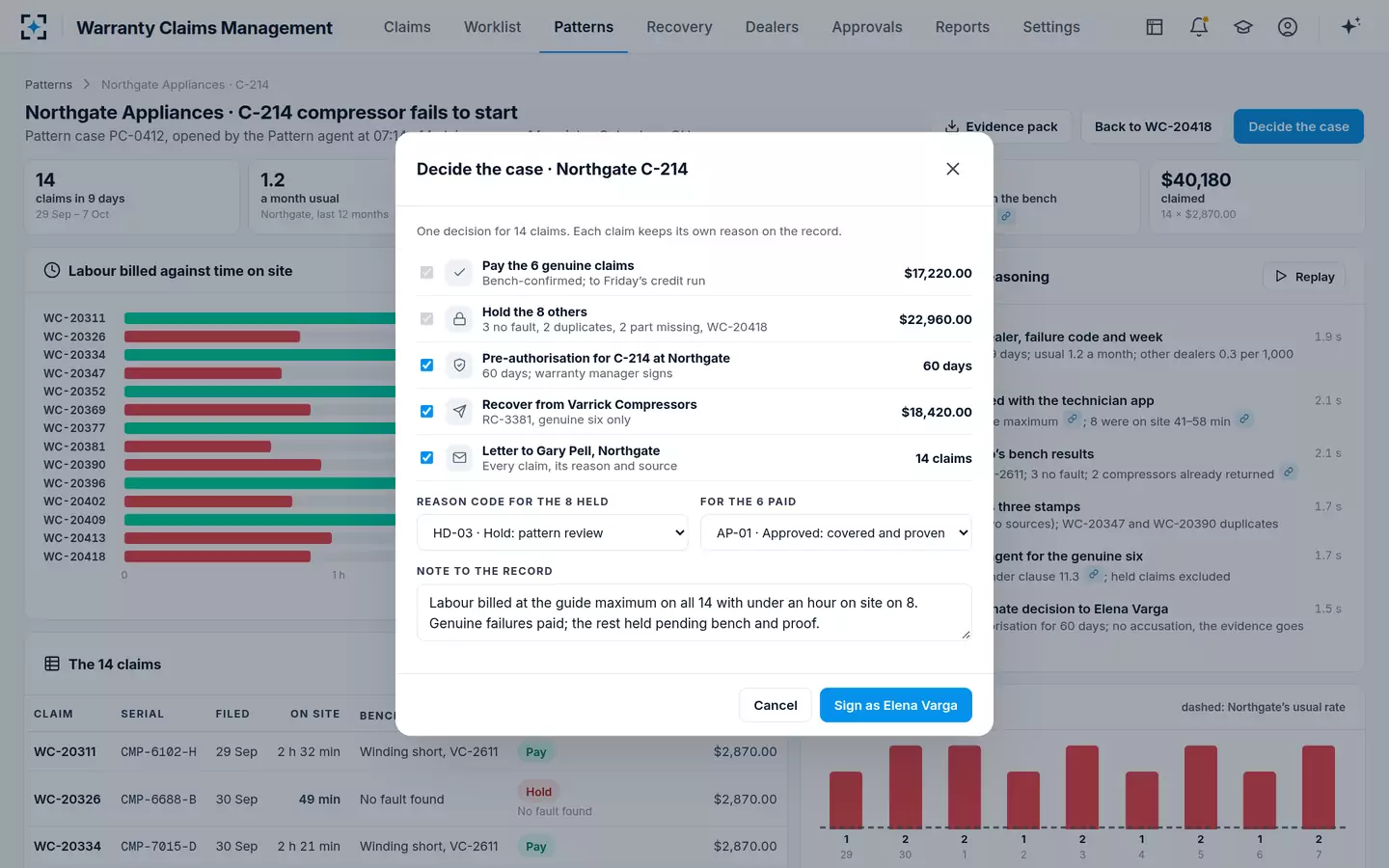This screenshot has width=1389, height=868.
Task: Open the sparkle AI assistant icon
Action: (x=1350, y=26)
